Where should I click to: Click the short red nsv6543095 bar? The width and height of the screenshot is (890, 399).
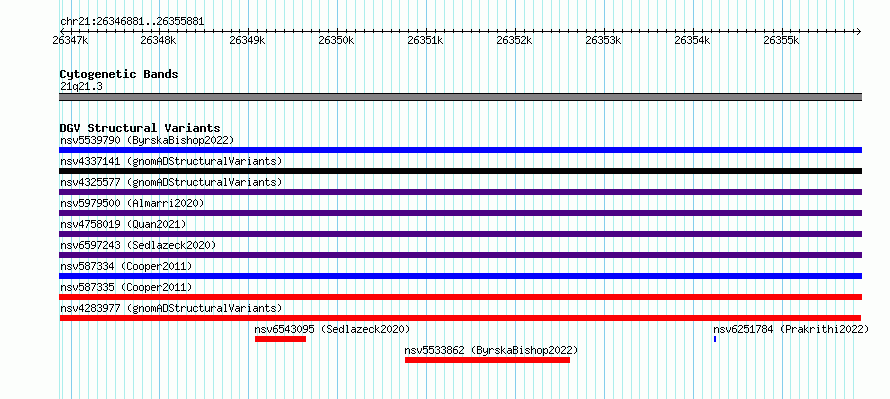tap(280, 339)
